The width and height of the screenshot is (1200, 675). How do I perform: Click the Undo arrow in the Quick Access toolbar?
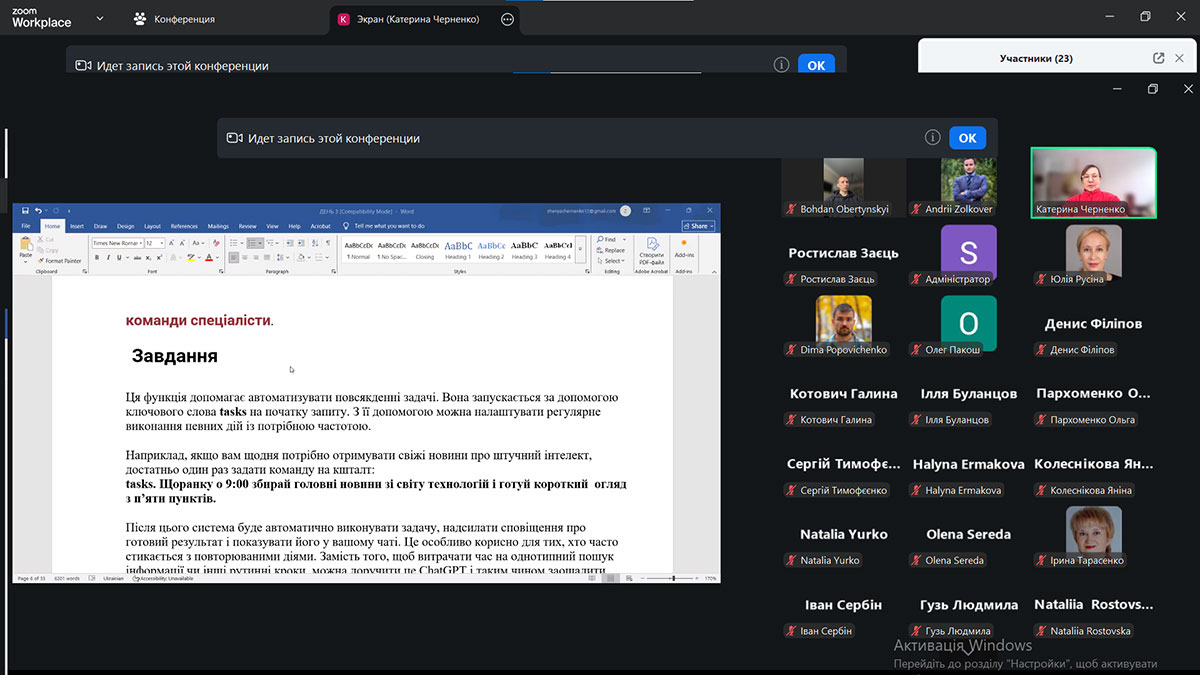click(x=38, y=211)
